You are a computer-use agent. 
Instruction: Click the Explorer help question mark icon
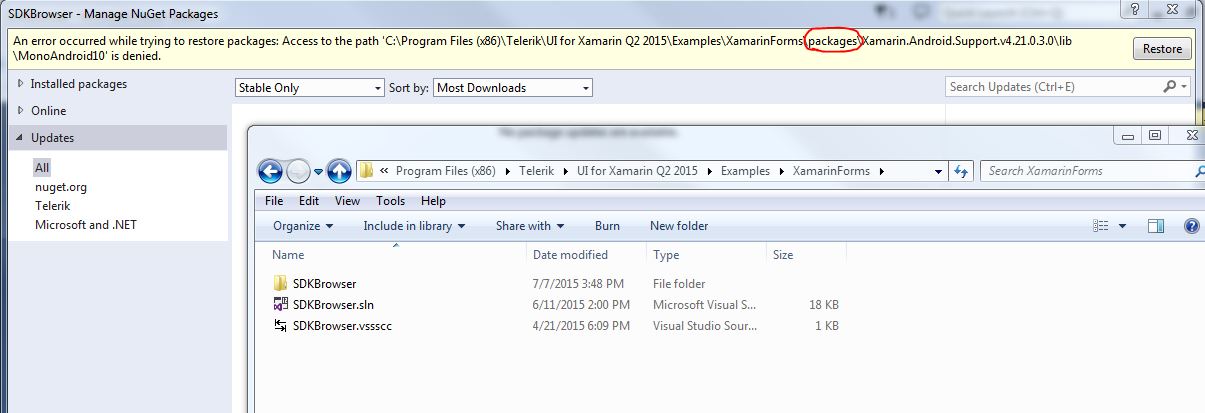[1191, 226]
